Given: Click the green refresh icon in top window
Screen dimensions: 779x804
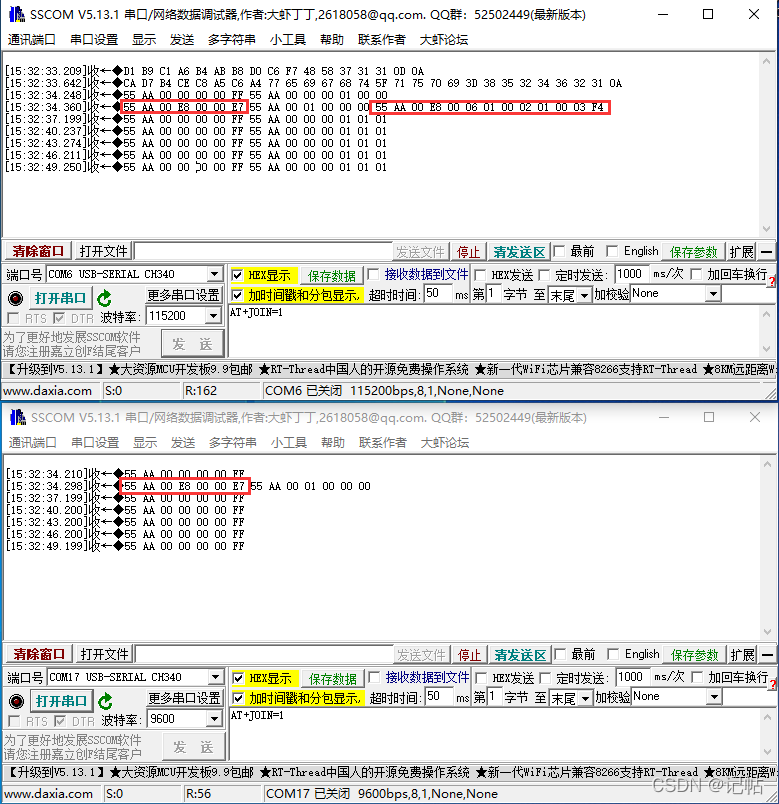Looking at the screenshot, I should point(105,298).
